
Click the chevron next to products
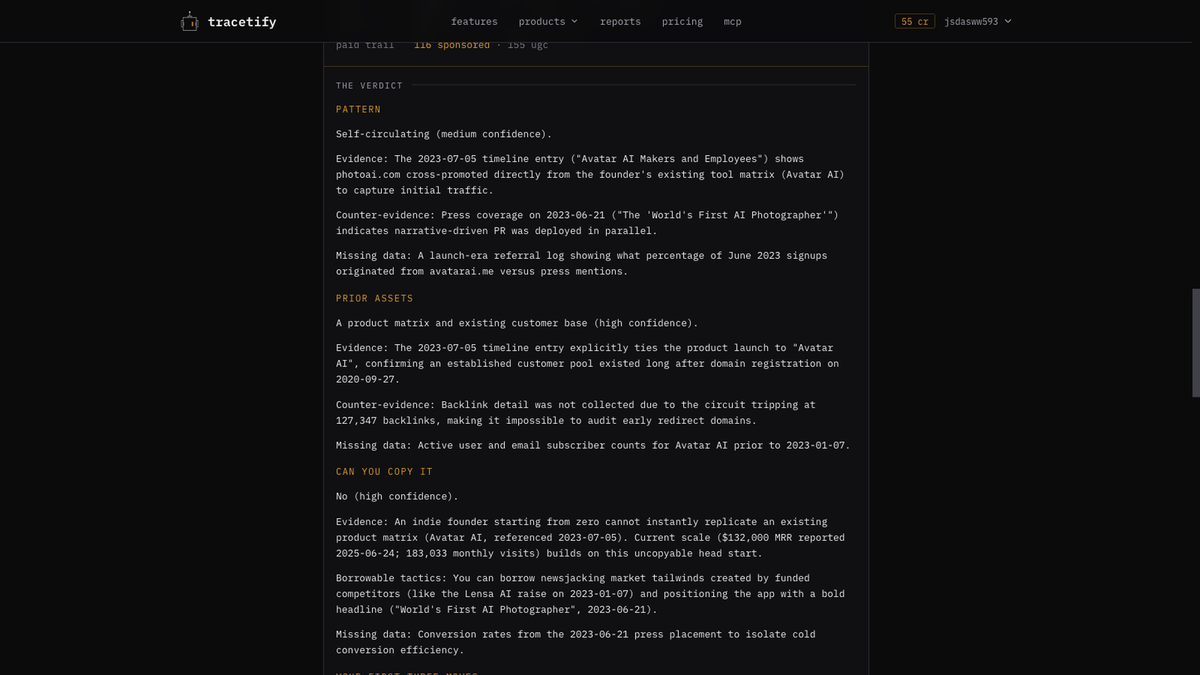[x=574, y=22]
